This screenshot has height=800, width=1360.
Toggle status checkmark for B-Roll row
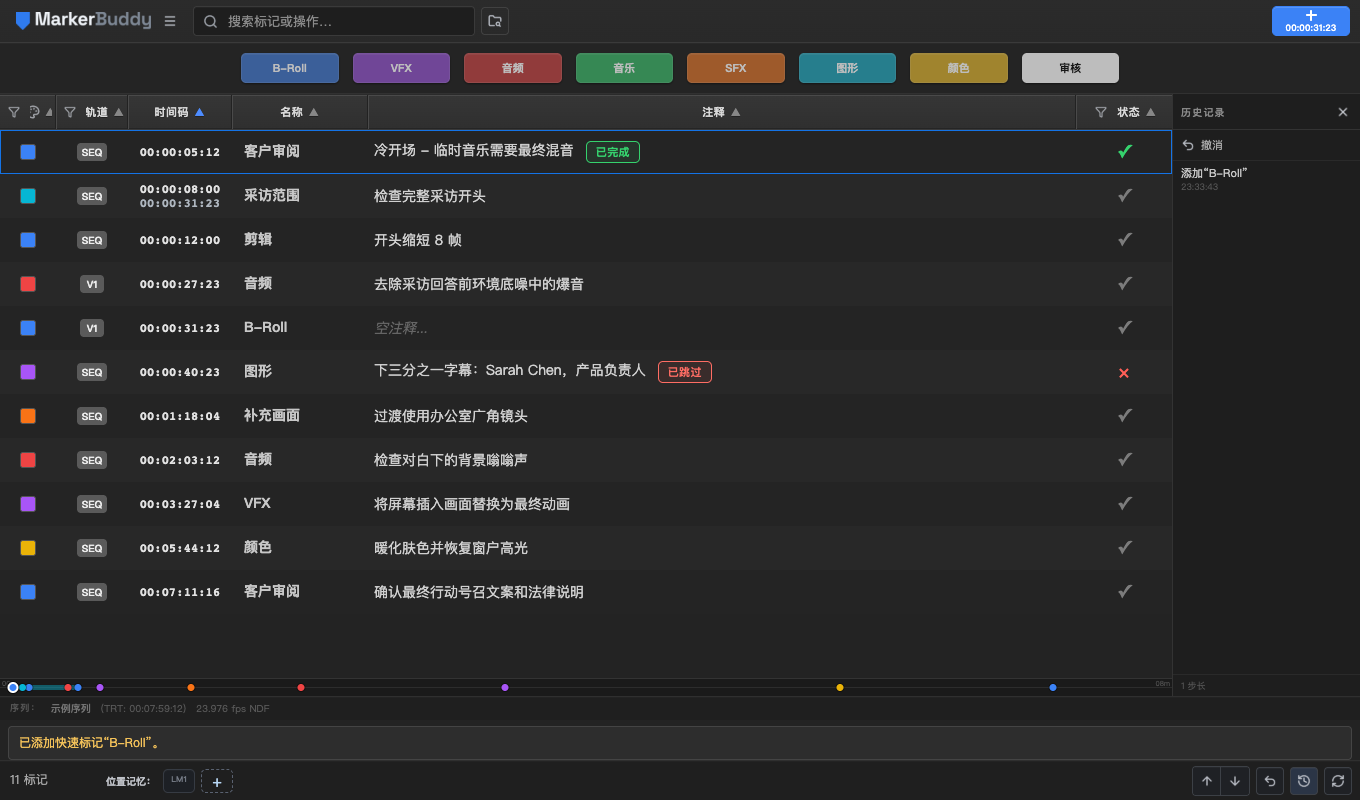point(1125,328)
